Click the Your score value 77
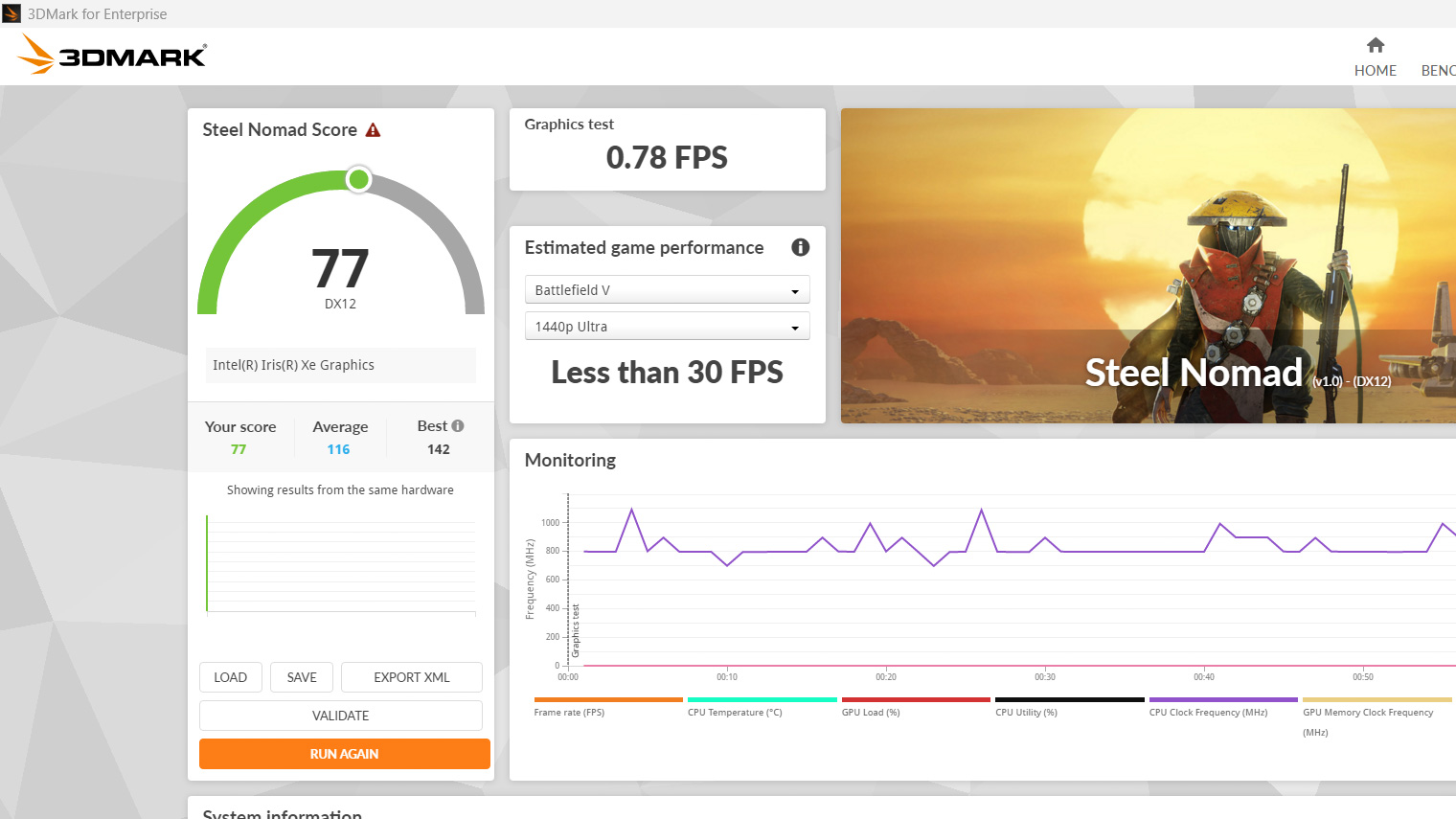The width and height of the screenshot is (1456, 819). click(239, 449)
